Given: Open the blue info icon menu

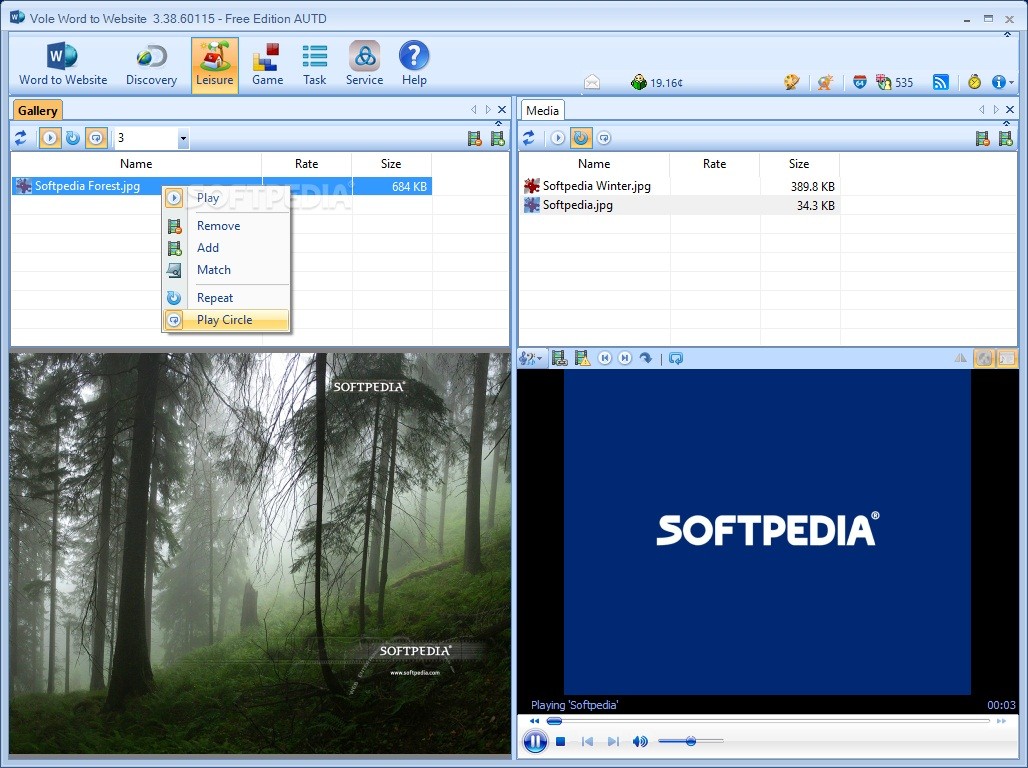Looking at the screenshot, I should [1002, 82].
